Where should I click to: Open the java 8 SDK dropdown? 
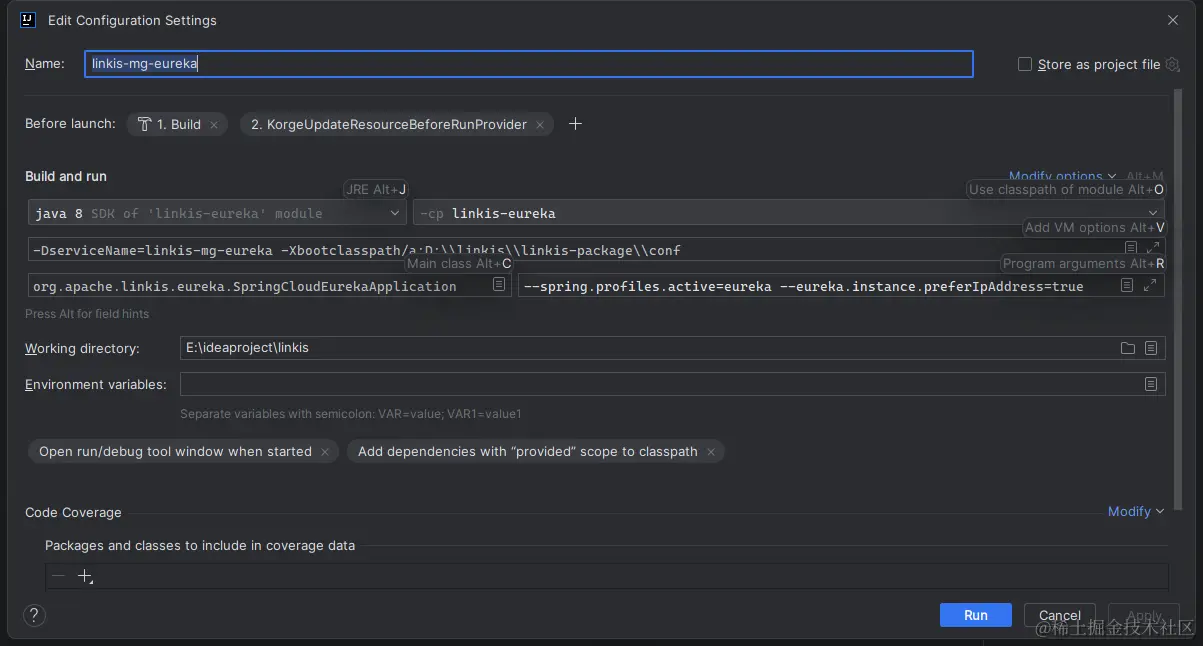(x=217, y=213)
